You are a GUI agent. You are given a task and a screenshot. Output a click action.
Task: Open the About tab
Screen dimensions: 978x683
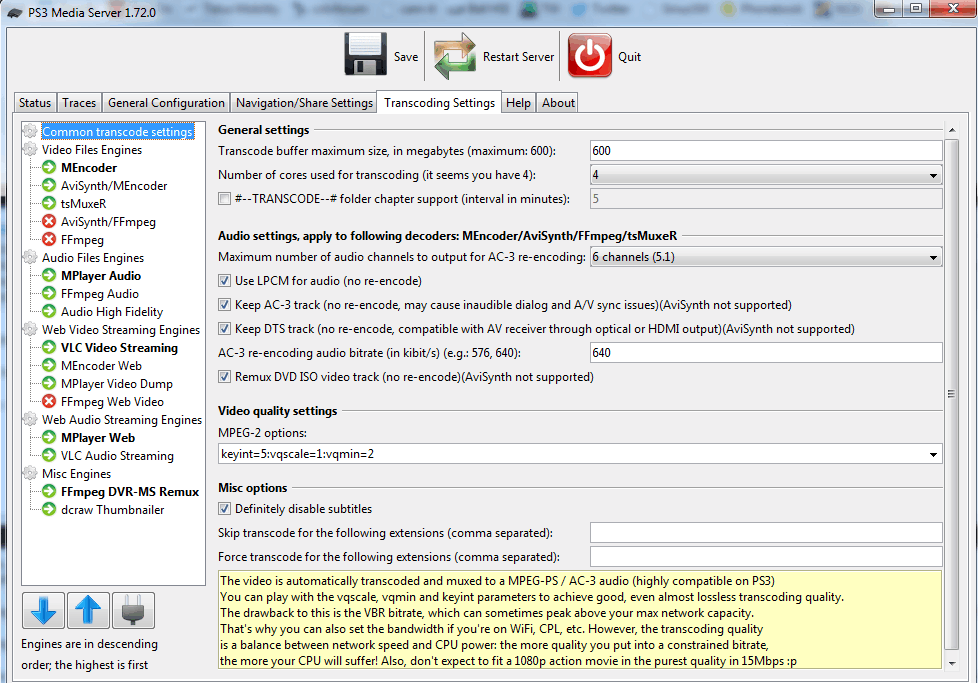tap(558, 103)
